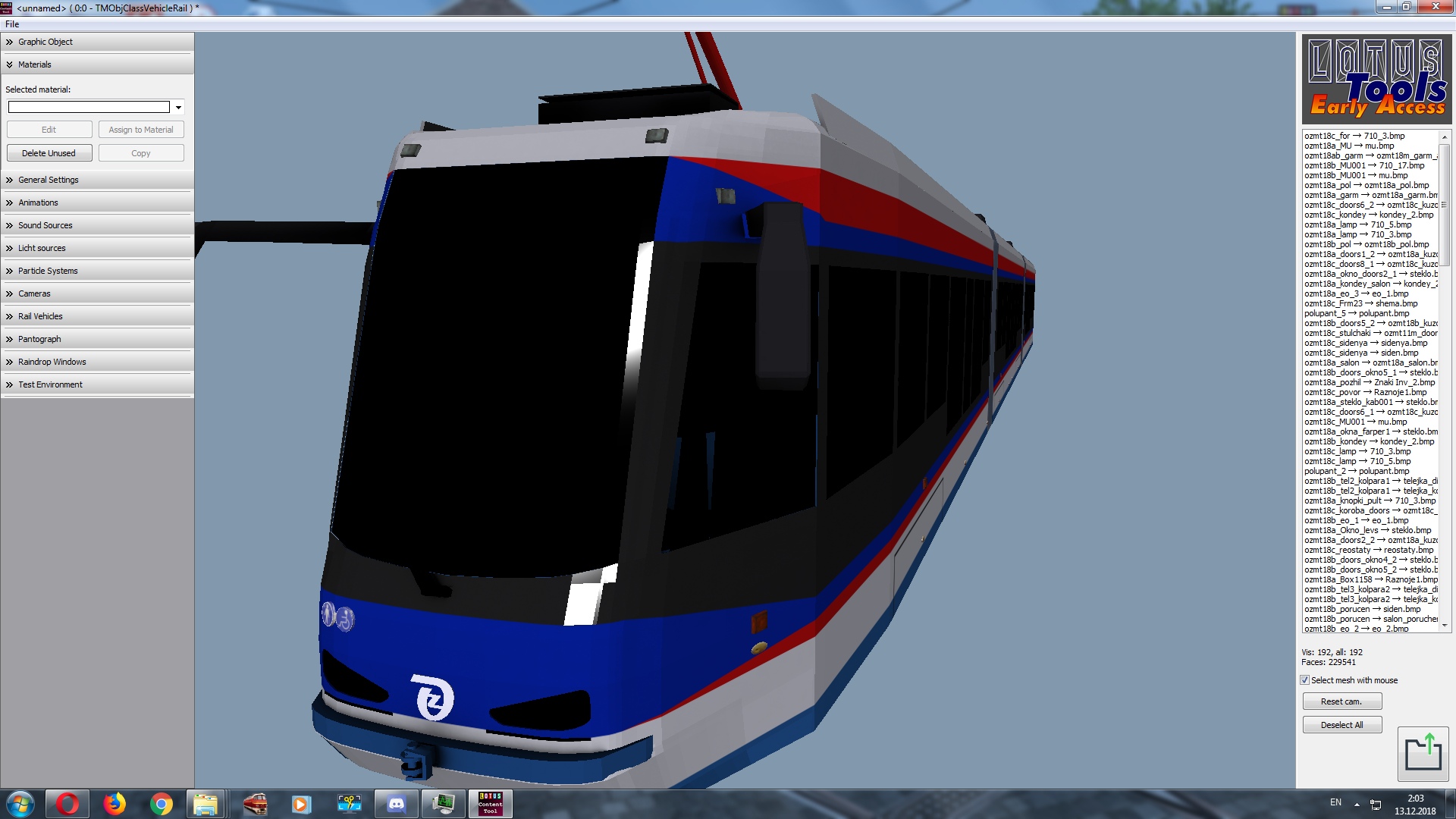Image resolution: width=1456 pixels, height=819 pixels.
Task: Open the Windows Start menu orb
Action: pyautogui.click(x=20, y=804)
